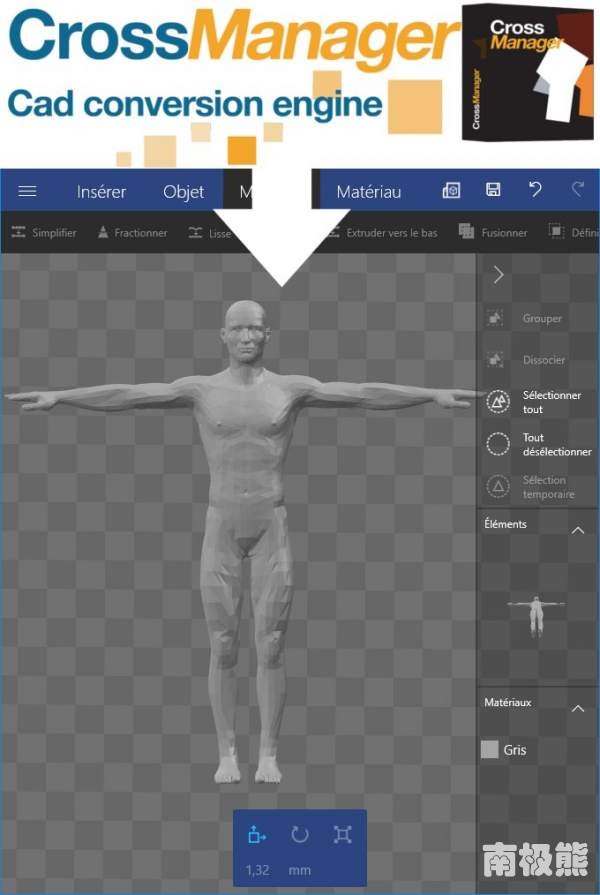Switch to the Objet tab
Viewport: 600px width, 895px height.
183,192
